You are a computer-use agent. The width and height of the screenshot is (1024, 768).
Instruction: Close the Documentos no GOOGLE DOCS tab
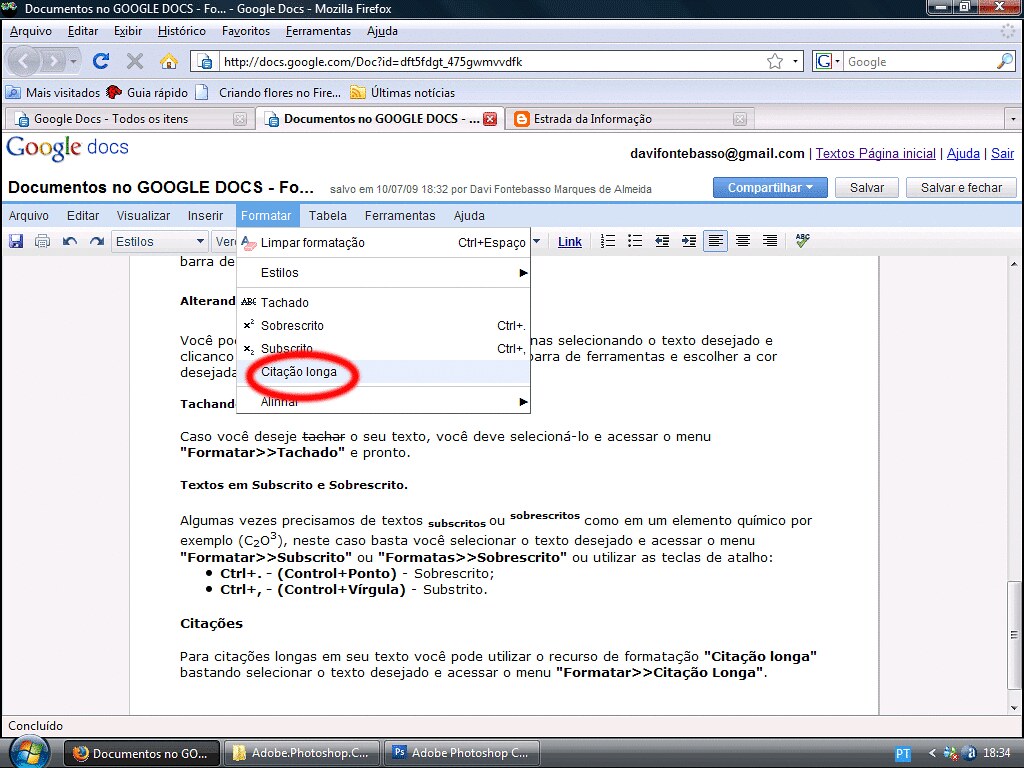pos(490,119)
